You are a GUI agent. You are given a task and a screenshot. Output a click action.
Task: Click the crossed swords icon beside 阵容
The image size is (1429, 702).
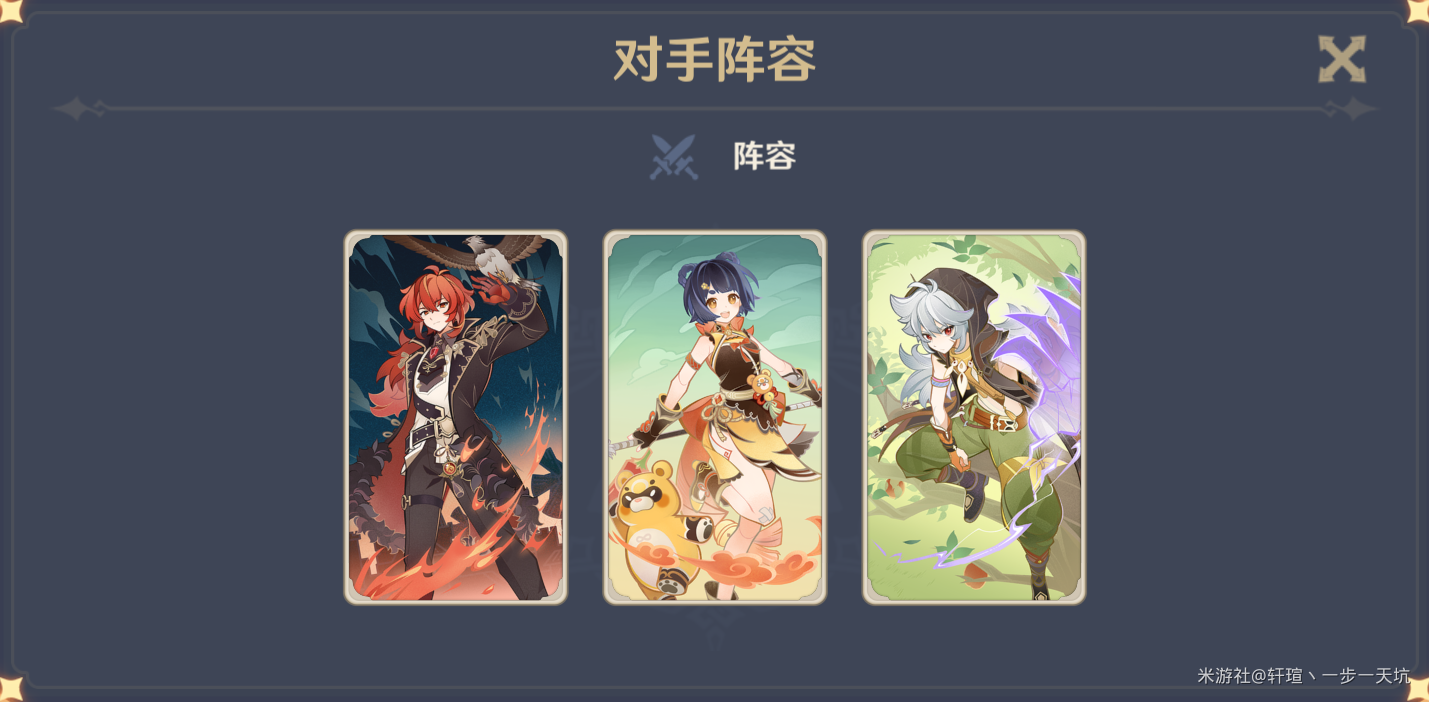click(x=673, y=157)
